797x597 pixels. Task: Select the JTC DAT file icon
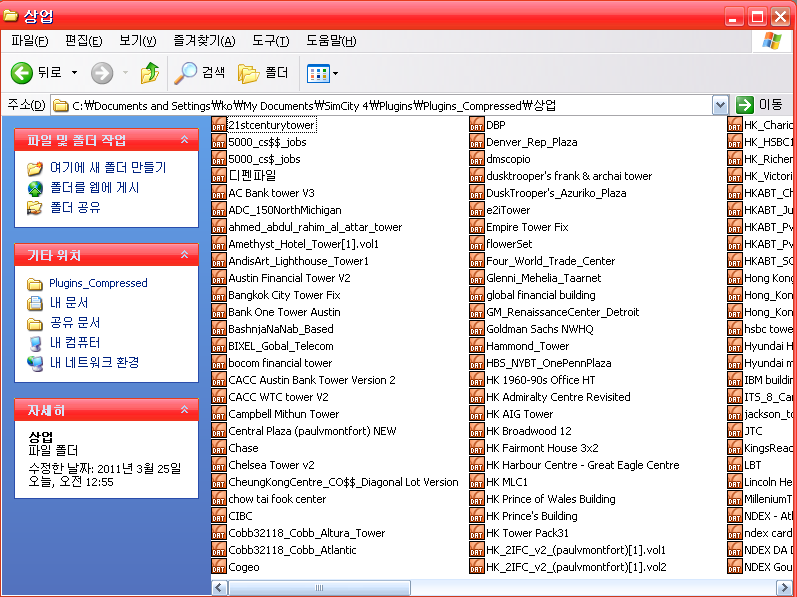[x=735, y=431]
